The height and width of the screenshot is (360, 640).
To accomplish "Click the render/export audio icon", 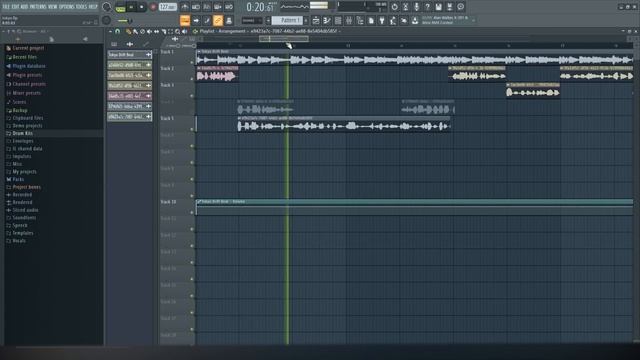I will [x=449, y=7].
